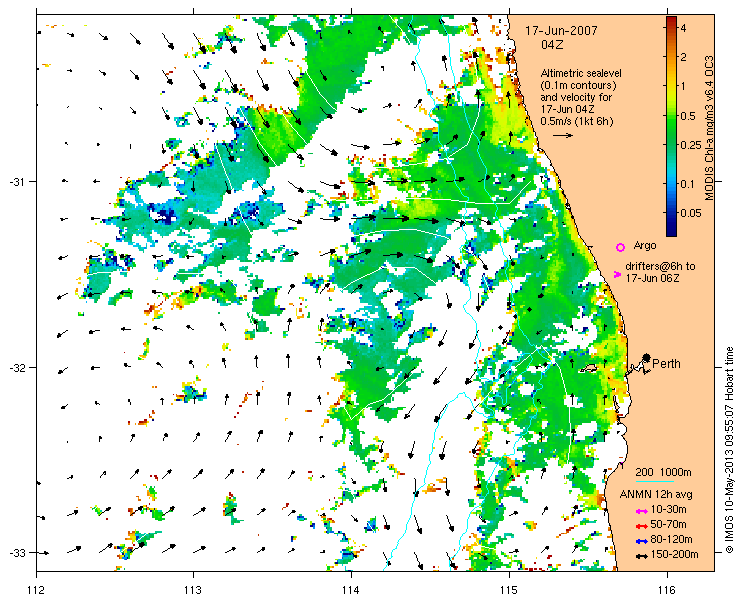Click the '80-120m' depth label
The height and width of the screenshot is (600, 740).
pyautogui.click(x=671, y=540)
